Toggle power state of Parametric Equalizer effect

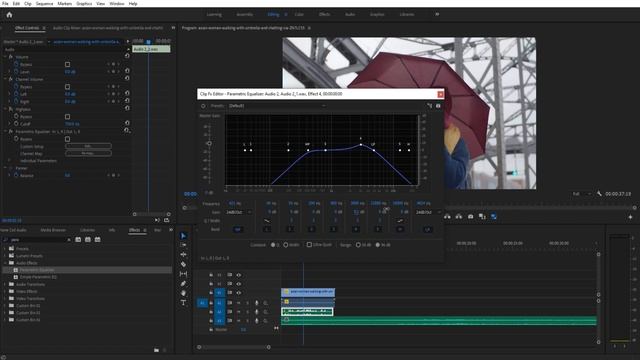[x=203, y=106]
